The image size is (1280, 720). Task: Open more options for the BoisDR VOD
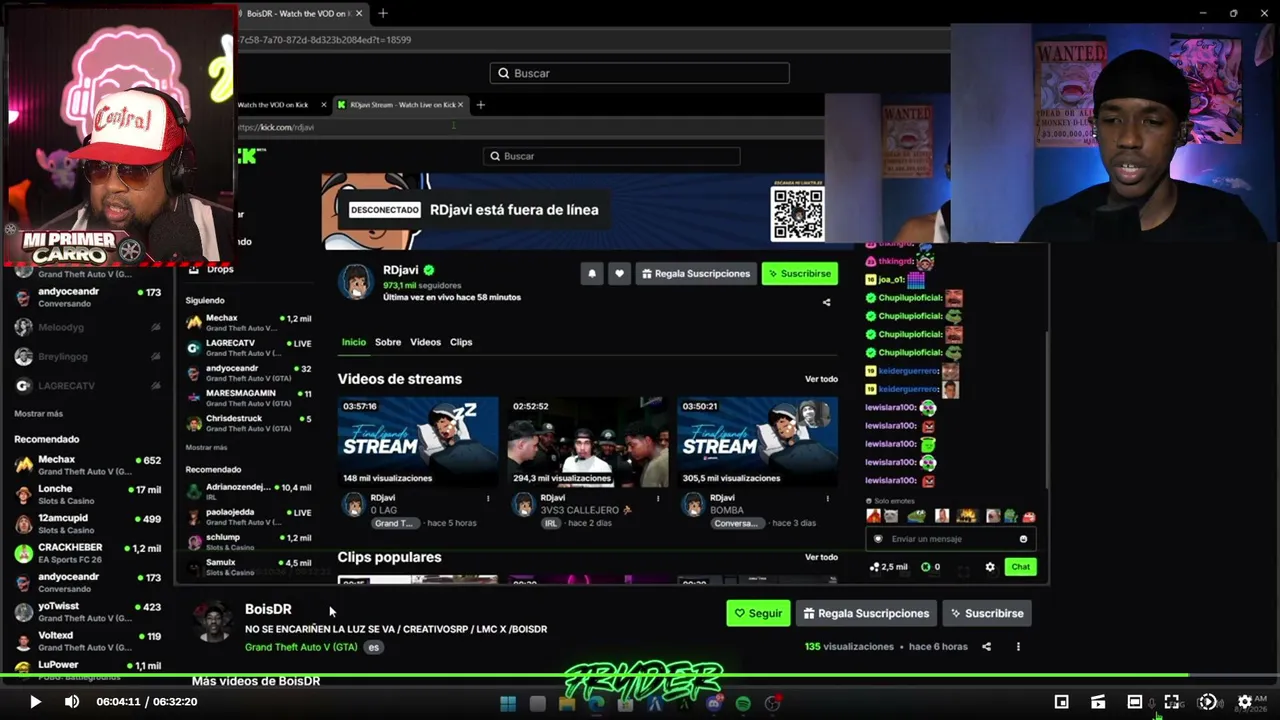click(x=1018, y=647)
